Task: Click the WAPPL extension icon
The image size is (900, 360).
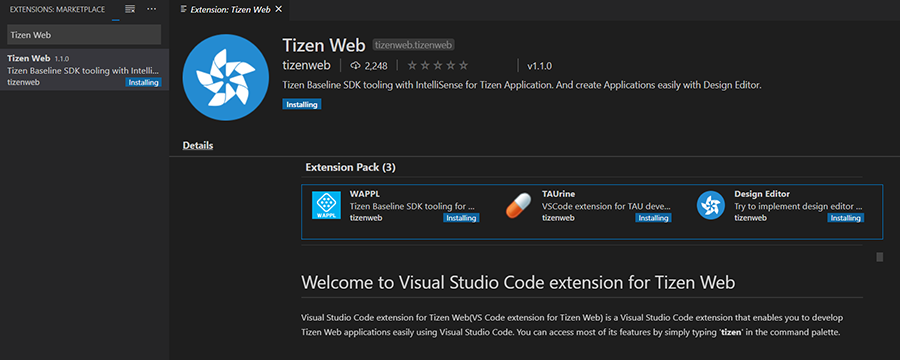Action: [x=327, y=206]
